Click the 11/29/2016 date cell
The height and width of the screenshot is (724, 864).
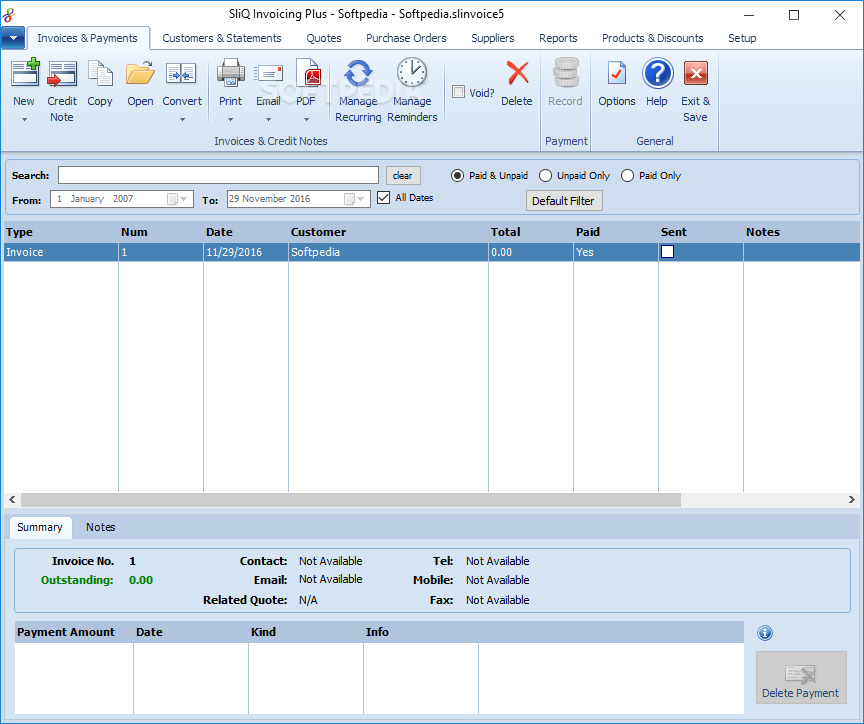(x=246, y=252)
